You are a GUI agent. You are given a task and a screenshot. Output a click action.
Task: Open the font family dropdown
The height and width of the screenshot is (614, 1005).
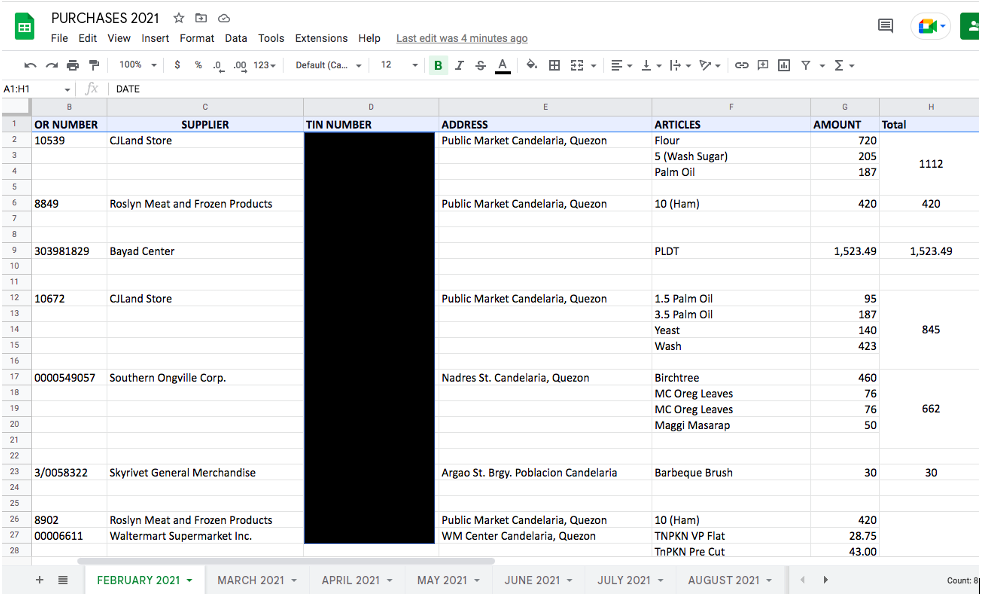[x=328, y=65]
